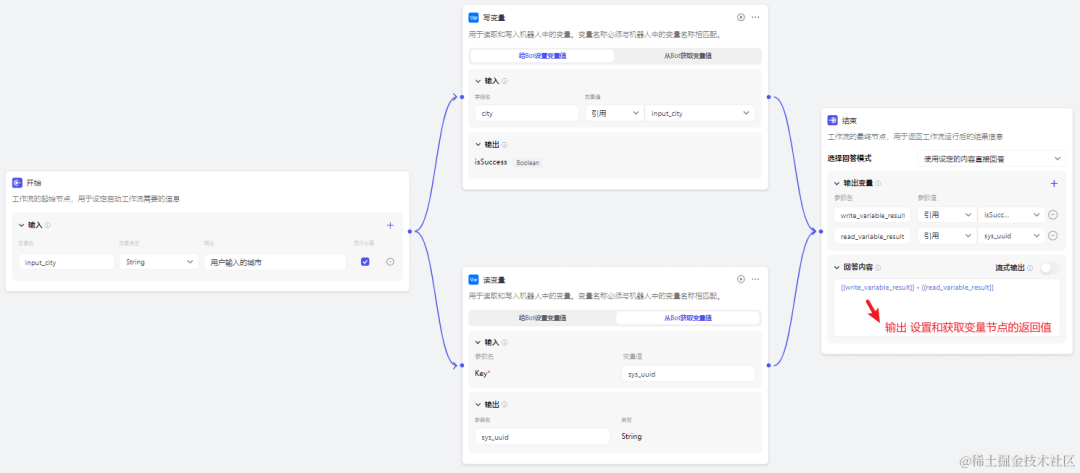Remove the read_variable_result output row

click(x=1053, y=236)
